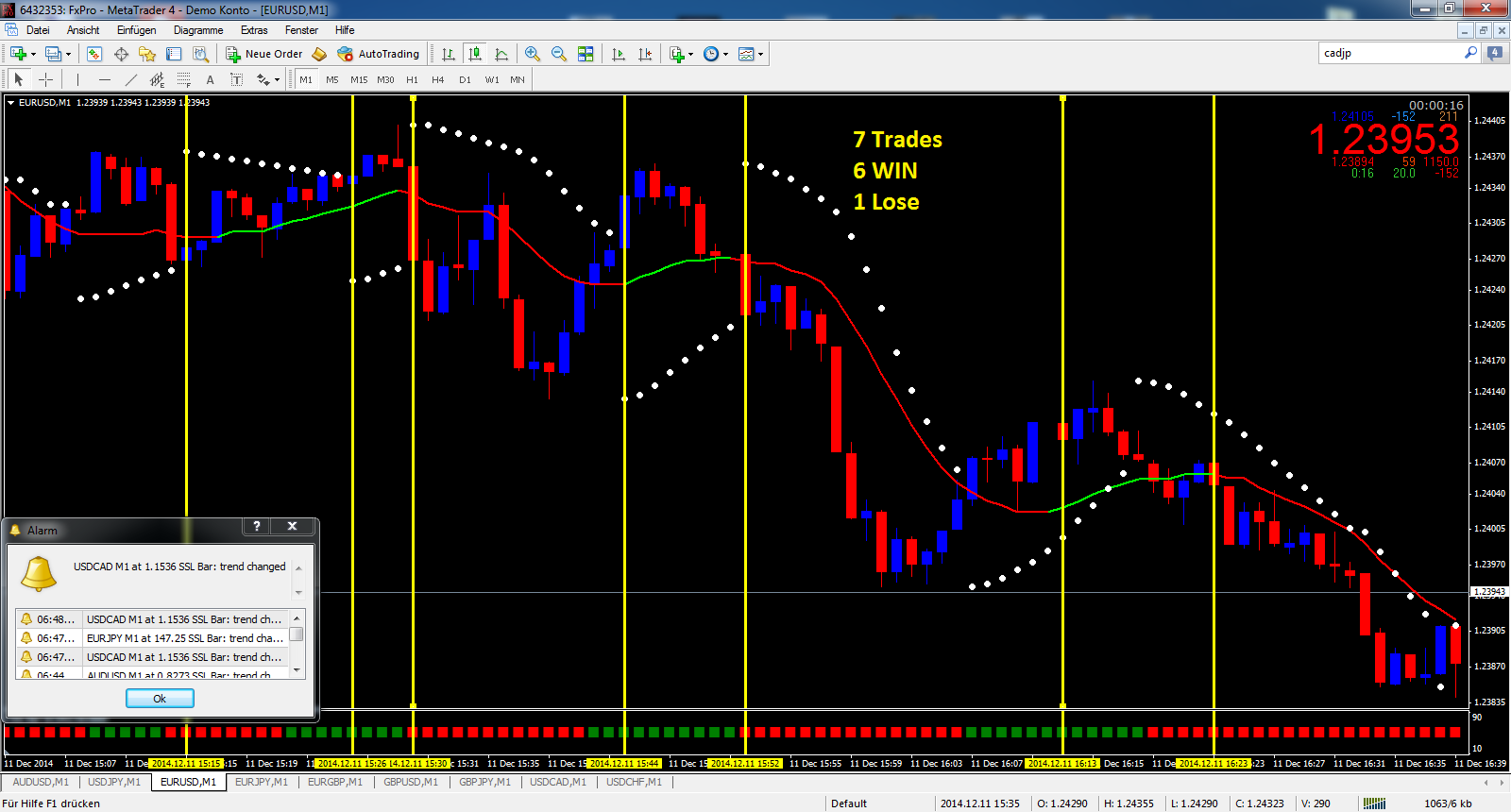Select the M1 timeframe
Viewport: 1511px width, 812px height.
point(306,79)
